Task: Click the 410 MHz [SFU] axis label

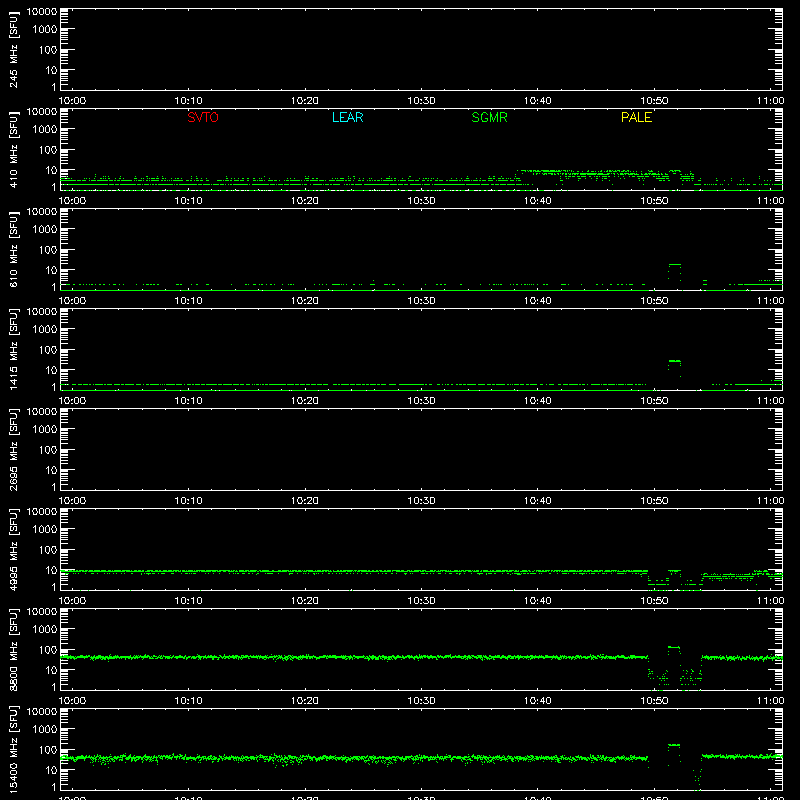Action: (13, 149)
